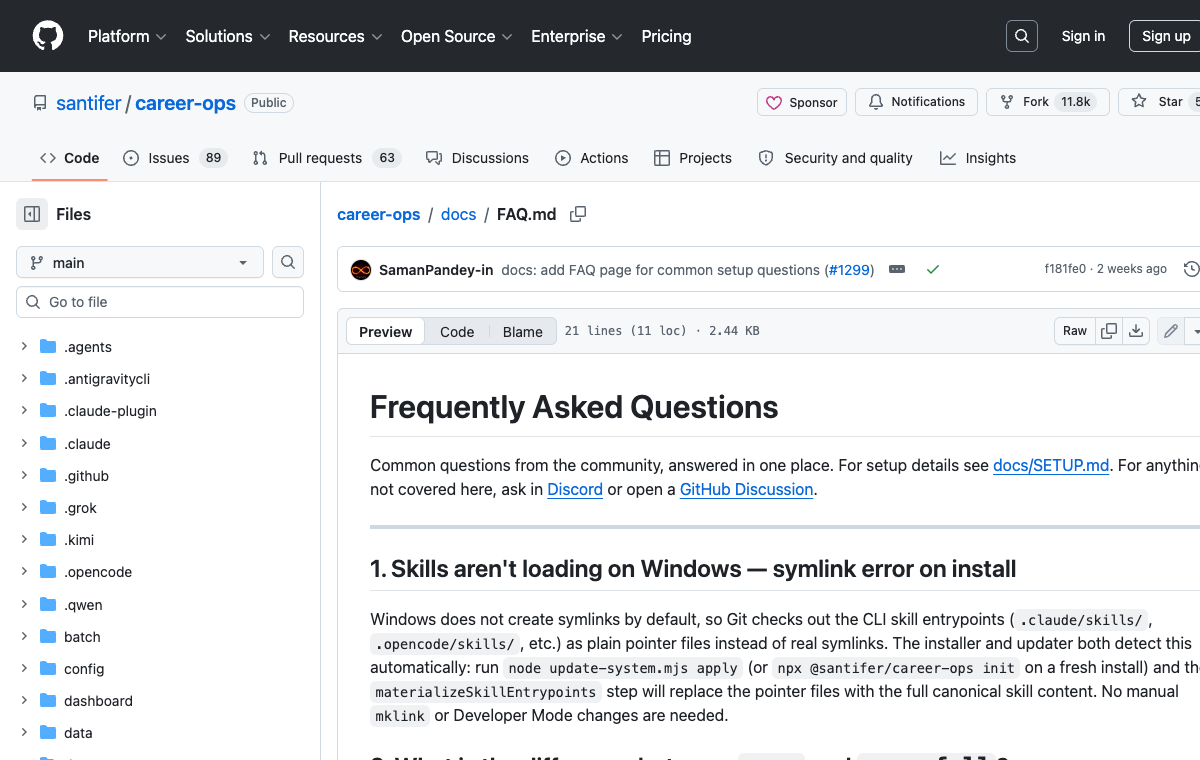The image size is (1200, 760).
Task: Open the career-ops repository title link
Action: click(x=186, y=103)
